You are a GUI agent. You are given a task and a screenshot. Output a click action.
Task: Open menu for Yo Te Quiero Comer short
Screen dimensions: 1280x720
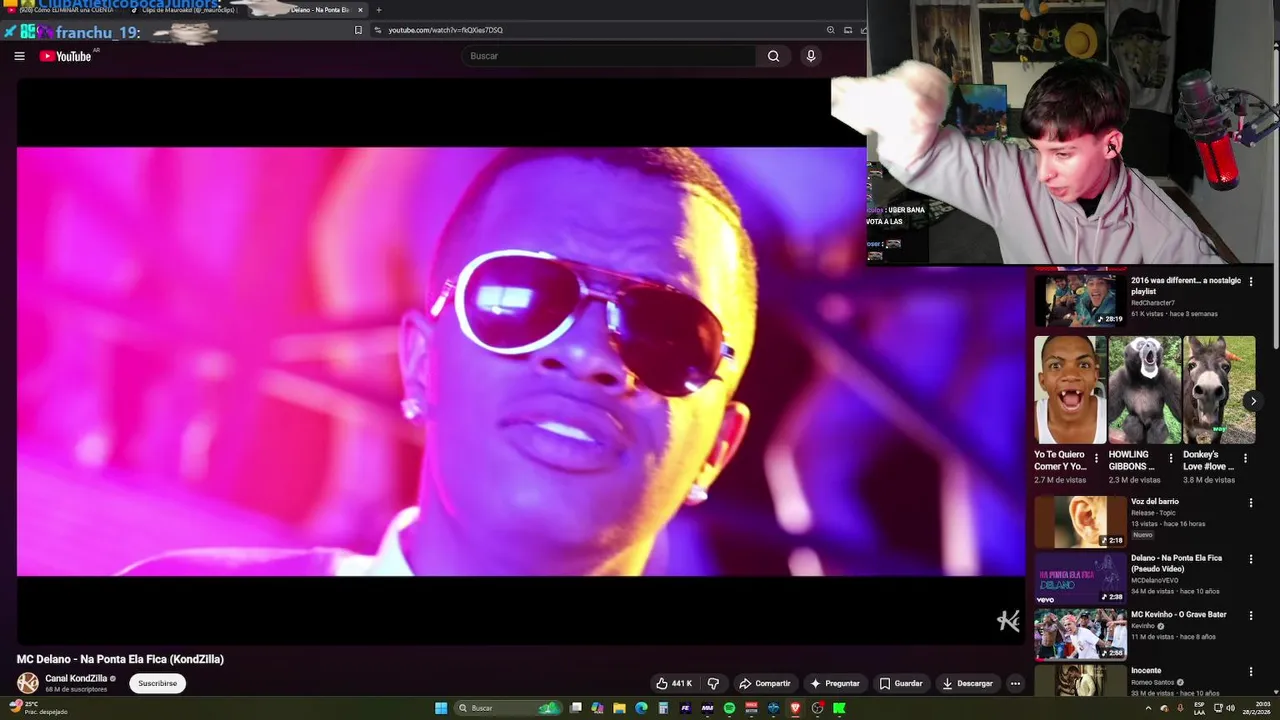tap(1096, 459)
